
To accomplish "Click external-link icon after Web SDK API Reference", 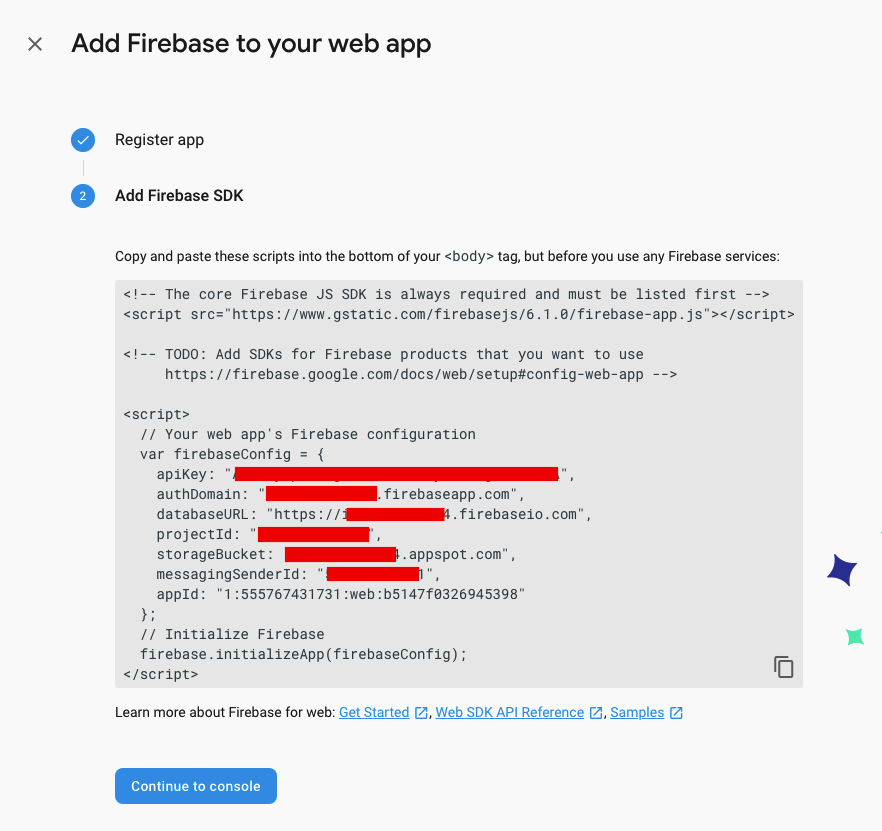I will 596,713.
